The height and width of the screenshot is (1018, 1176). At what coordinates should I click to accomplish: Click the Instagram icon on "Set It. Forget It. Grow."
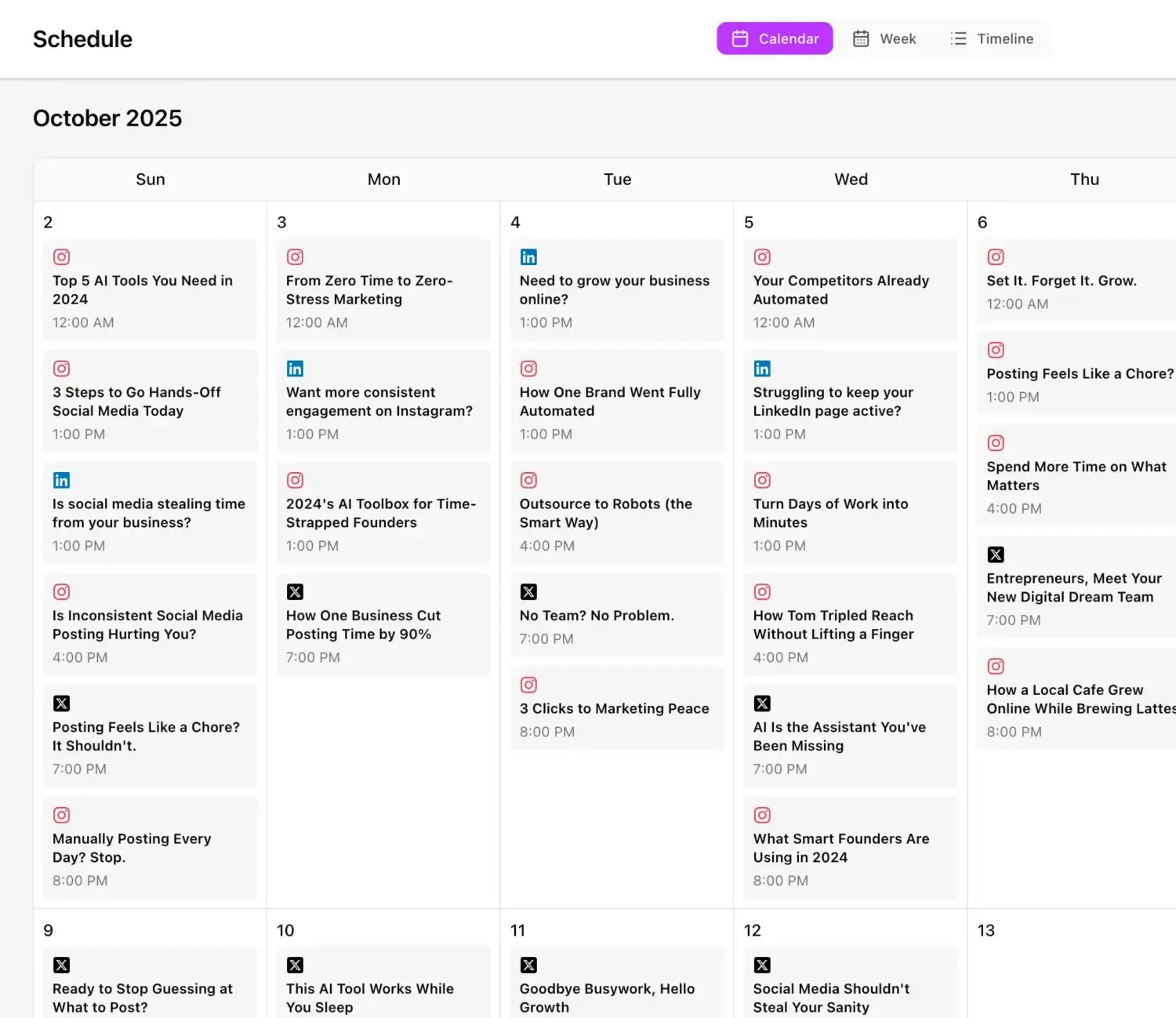tap(996, 256)
